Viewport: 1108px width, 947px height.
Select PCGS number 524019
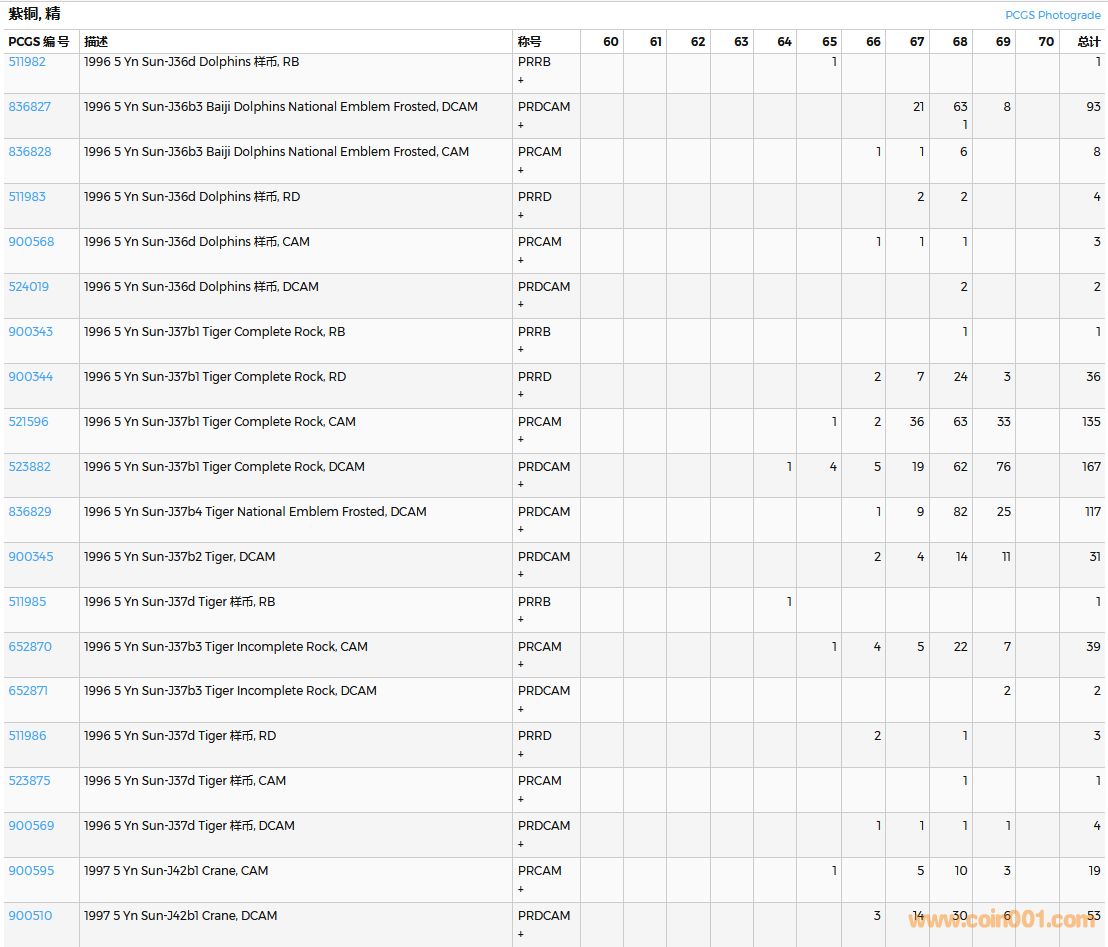[x=28, y=287]
